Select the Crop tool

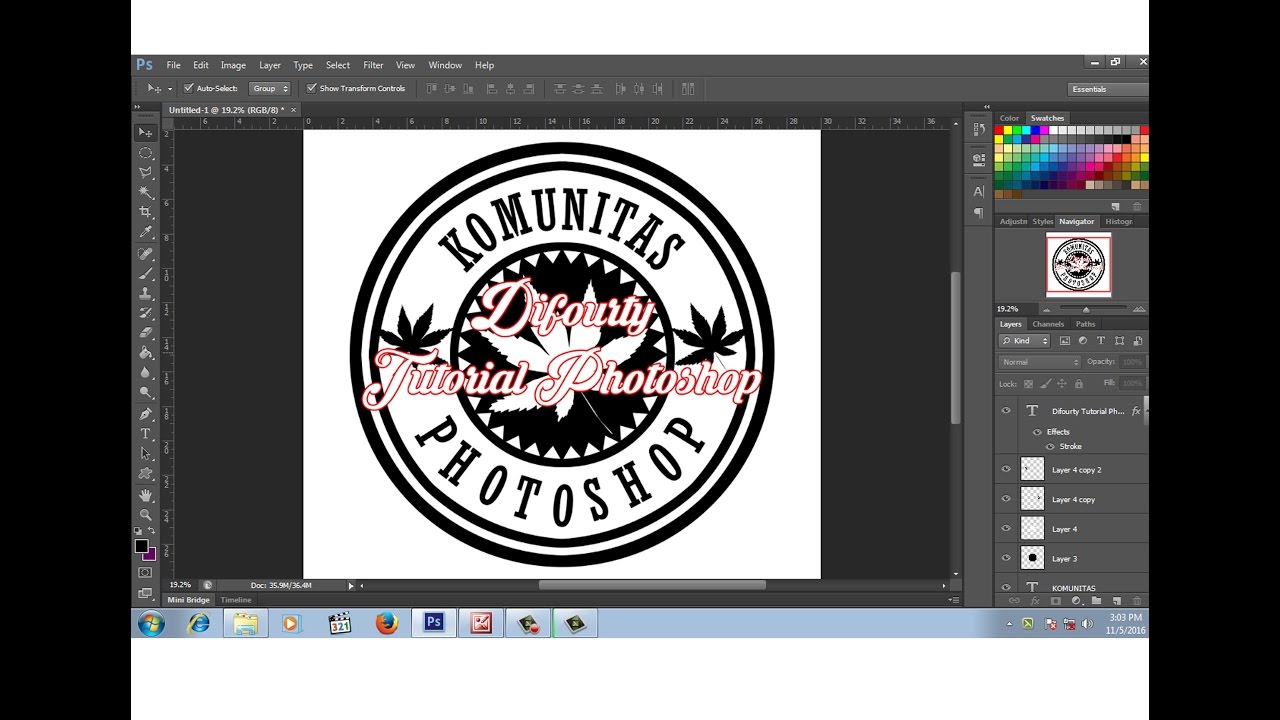click(146, 212)
